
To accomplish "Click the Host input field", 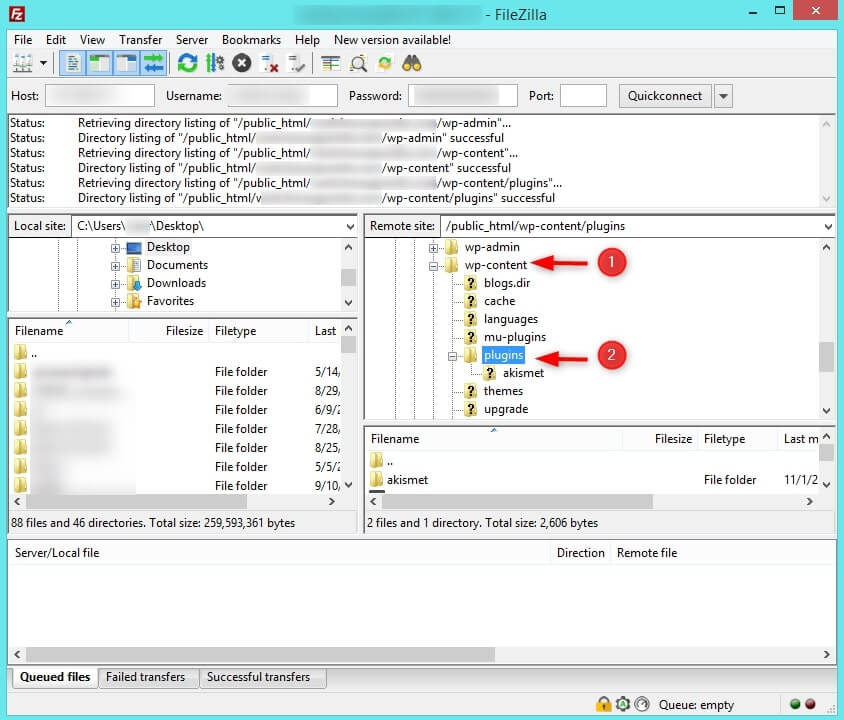I will [100, 96].
